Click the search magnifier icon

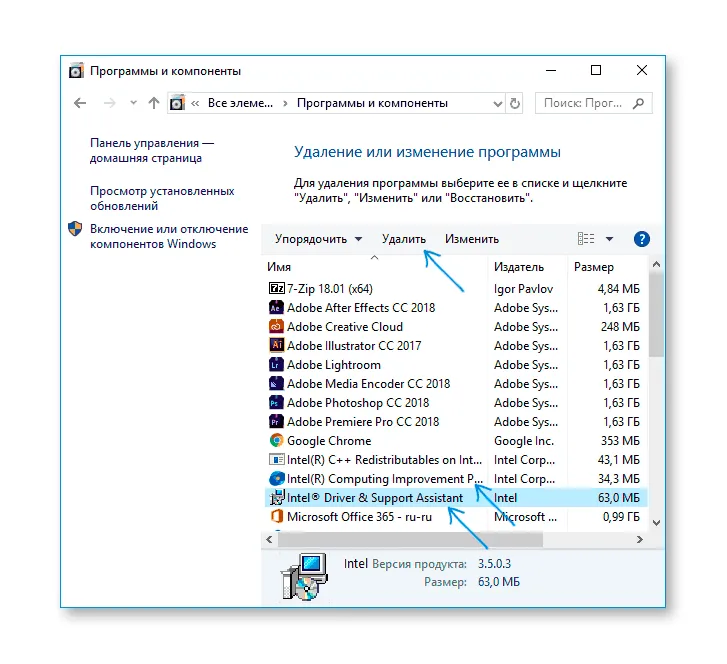(638, 103)
